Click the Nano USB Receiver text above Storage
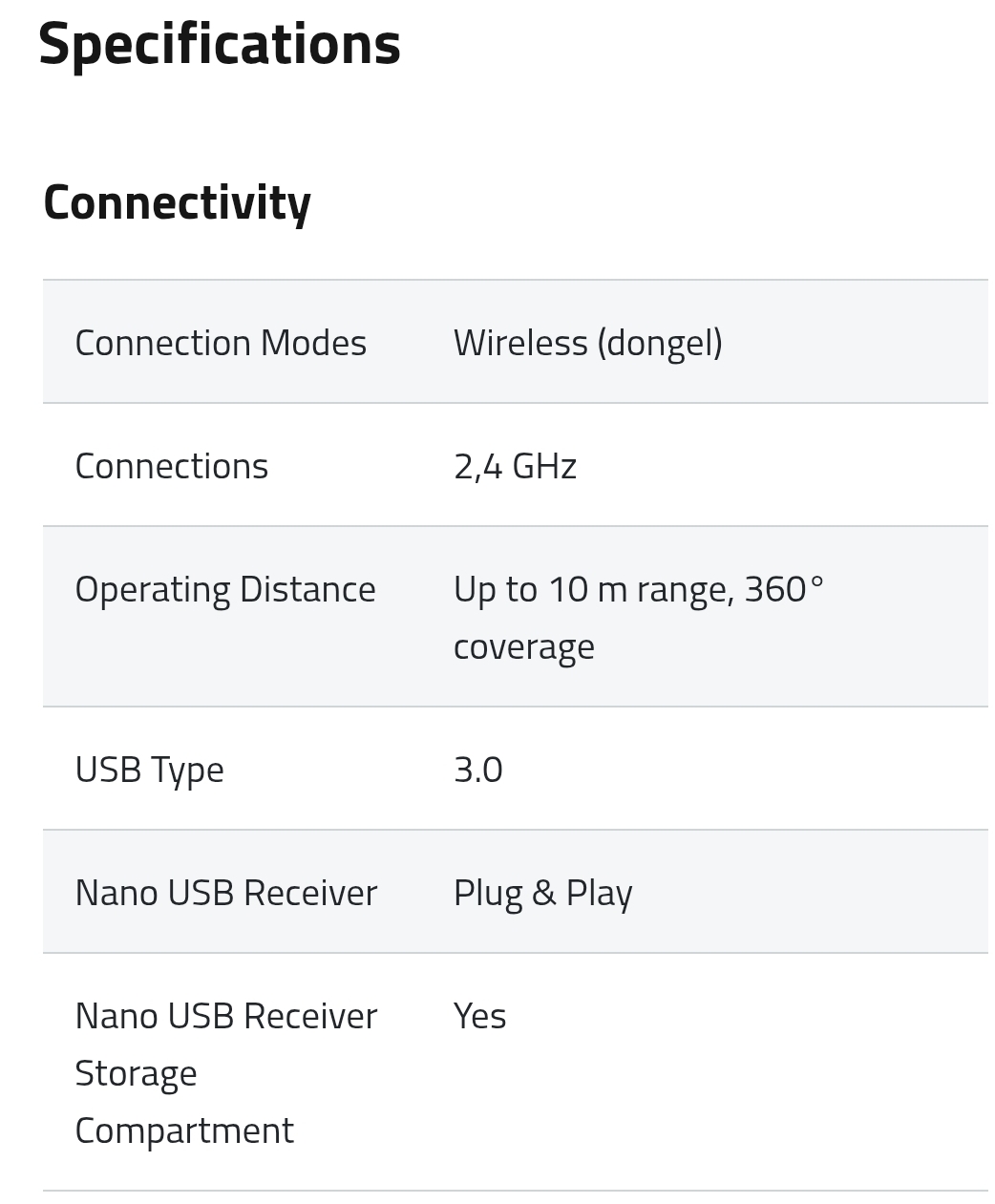The image size is (995, 1204). [225, 1016]
